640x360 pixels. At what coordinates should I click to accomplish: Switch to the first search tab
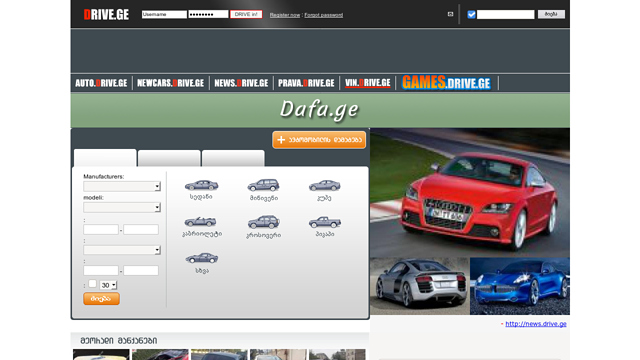105,158
